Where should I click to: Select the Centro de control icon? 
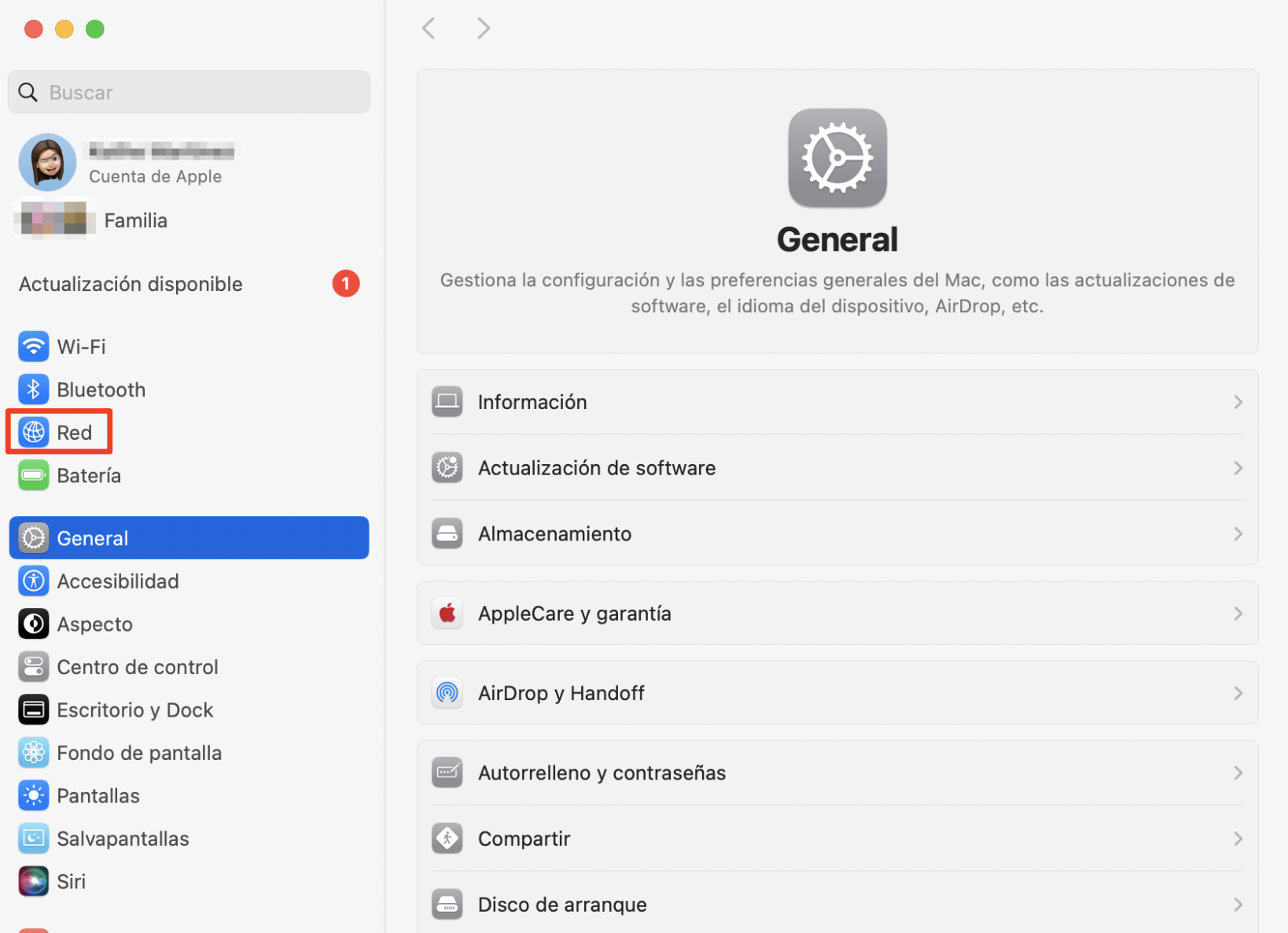(33, 666)
